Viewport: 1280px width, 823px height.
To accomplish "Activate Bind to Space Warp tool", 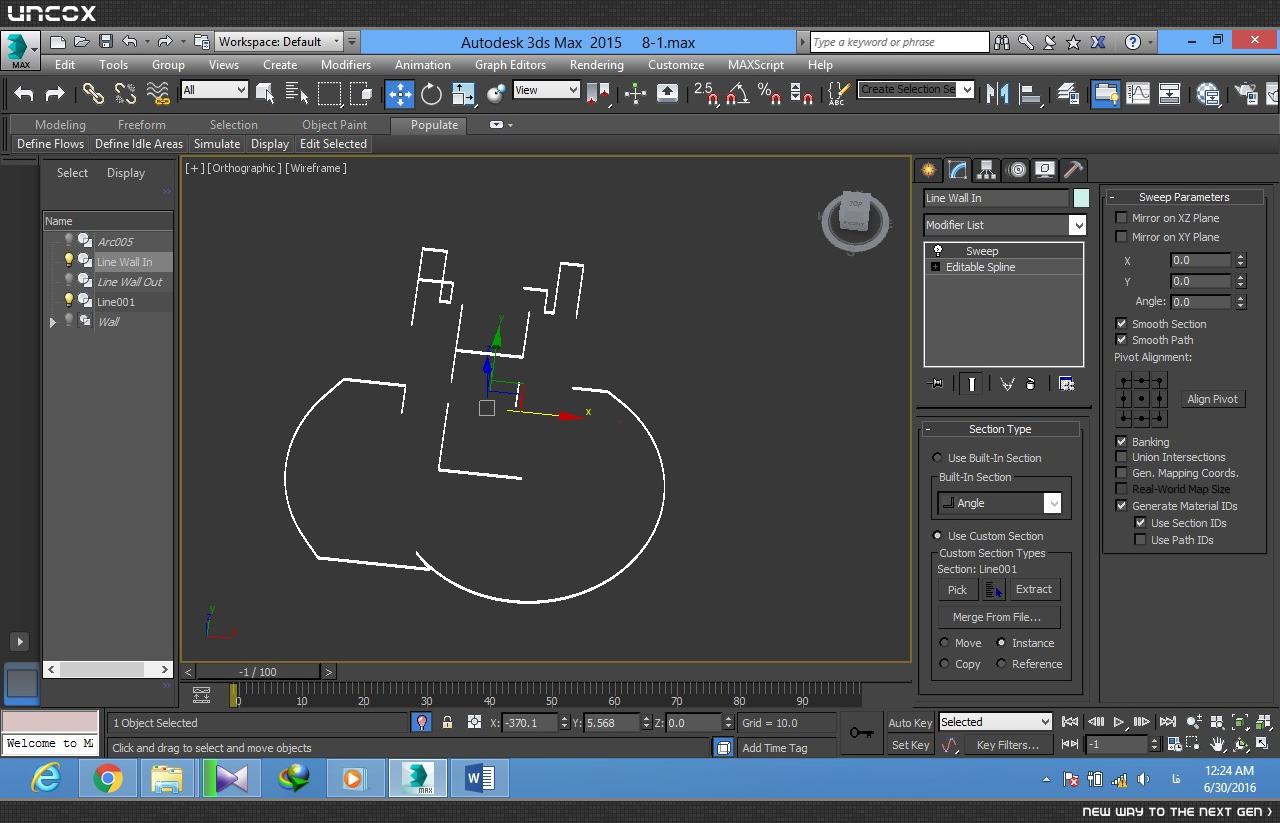I will point(158,93).
